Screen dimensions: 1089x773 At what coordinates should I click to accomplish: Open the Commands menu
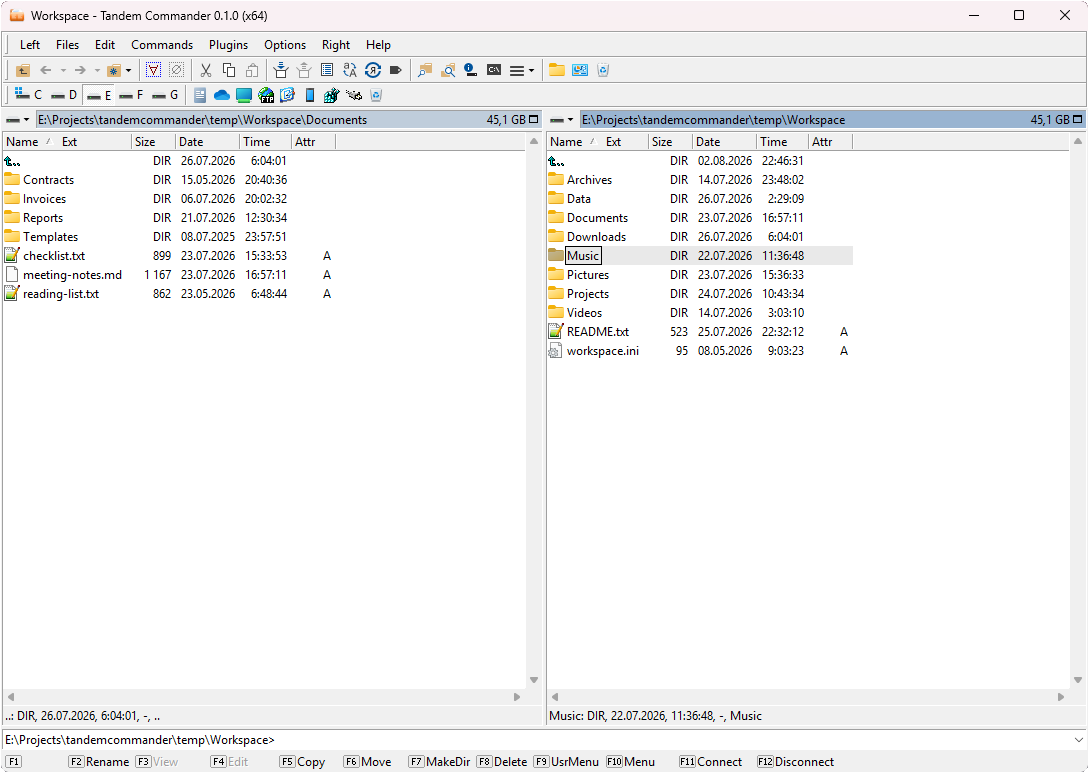162,44
